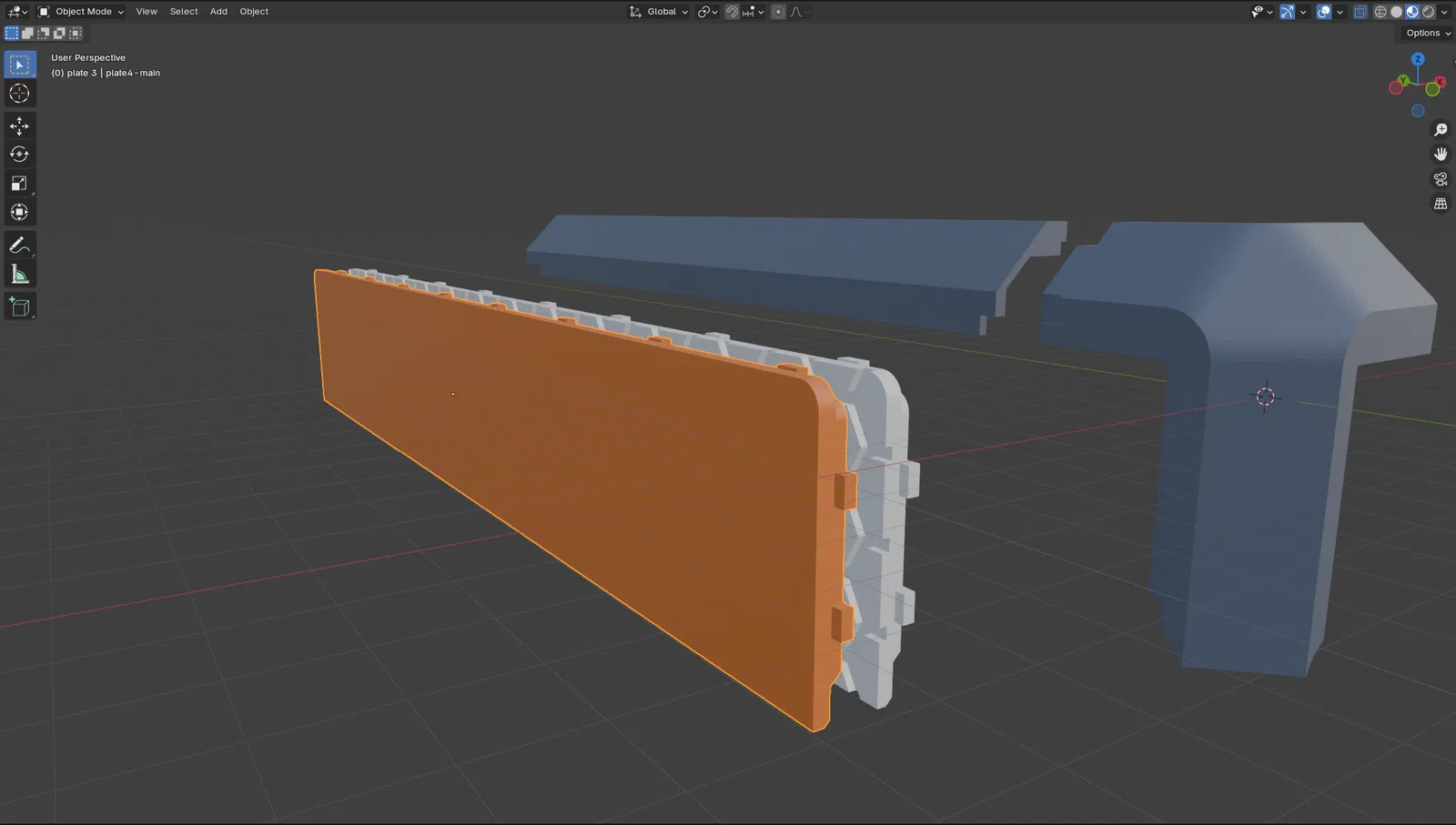Open selectability and visibility dropdown
Image resolution: width=1456 pixels, height=825 pixels.
point(1261,12)
